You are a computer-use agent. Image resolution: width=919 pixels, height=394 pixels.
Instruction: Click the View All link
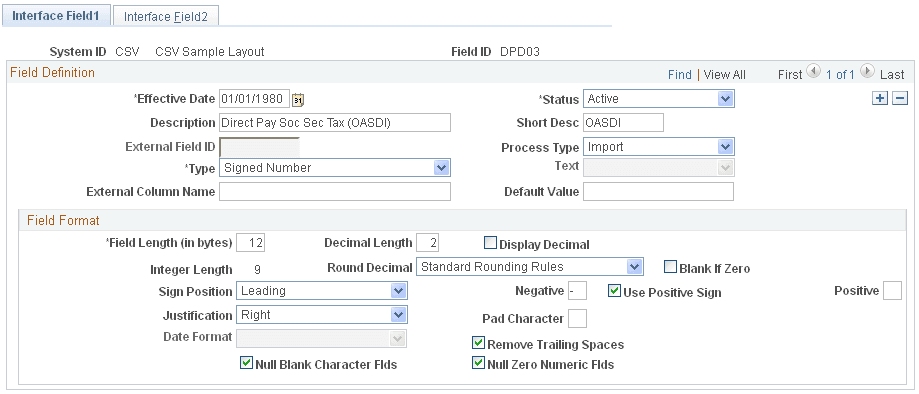724,74
